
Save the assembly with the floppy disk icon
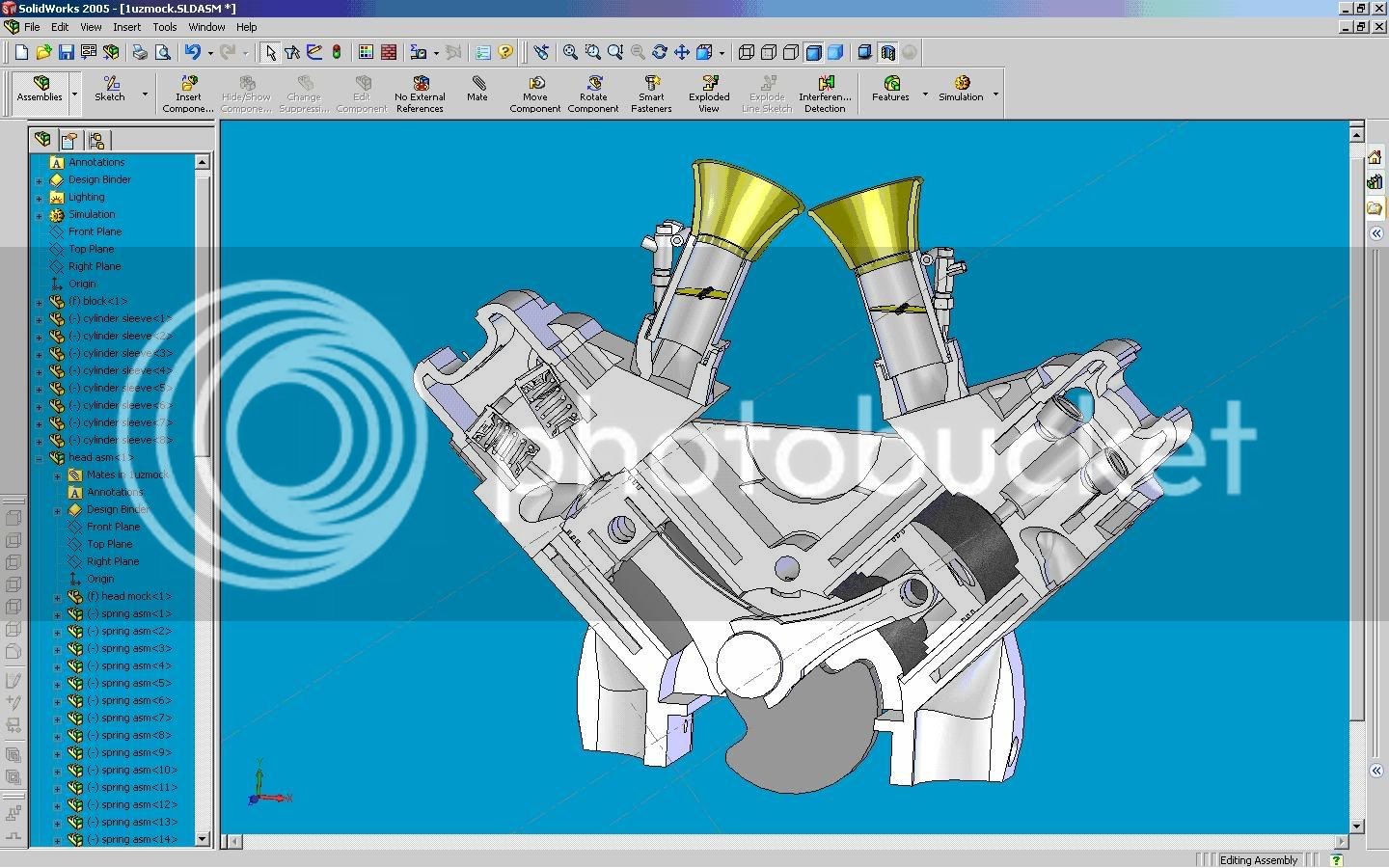tap(66, 52)
